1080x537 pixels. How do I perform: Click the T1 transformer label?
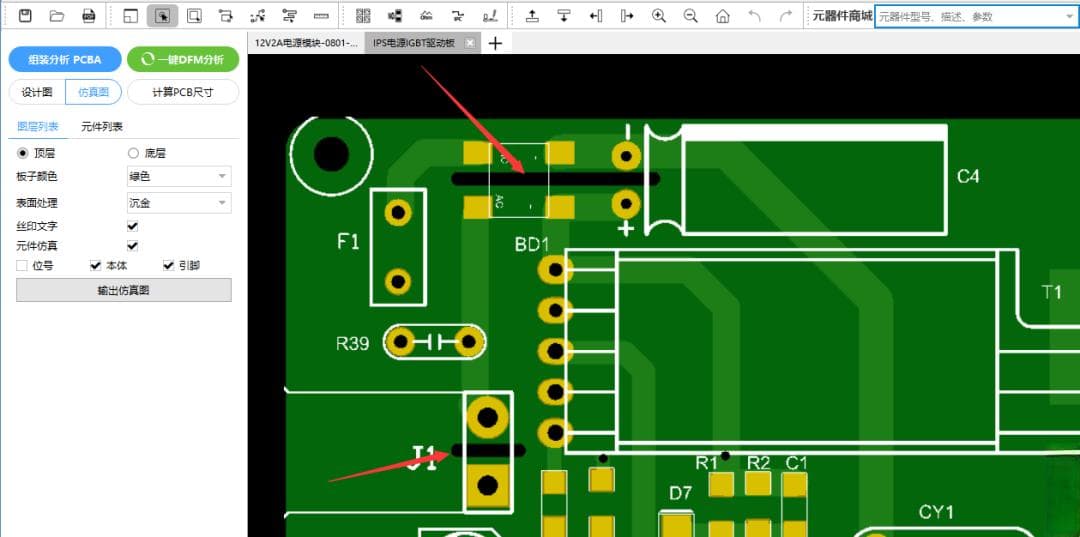[x=1052, y=292]
